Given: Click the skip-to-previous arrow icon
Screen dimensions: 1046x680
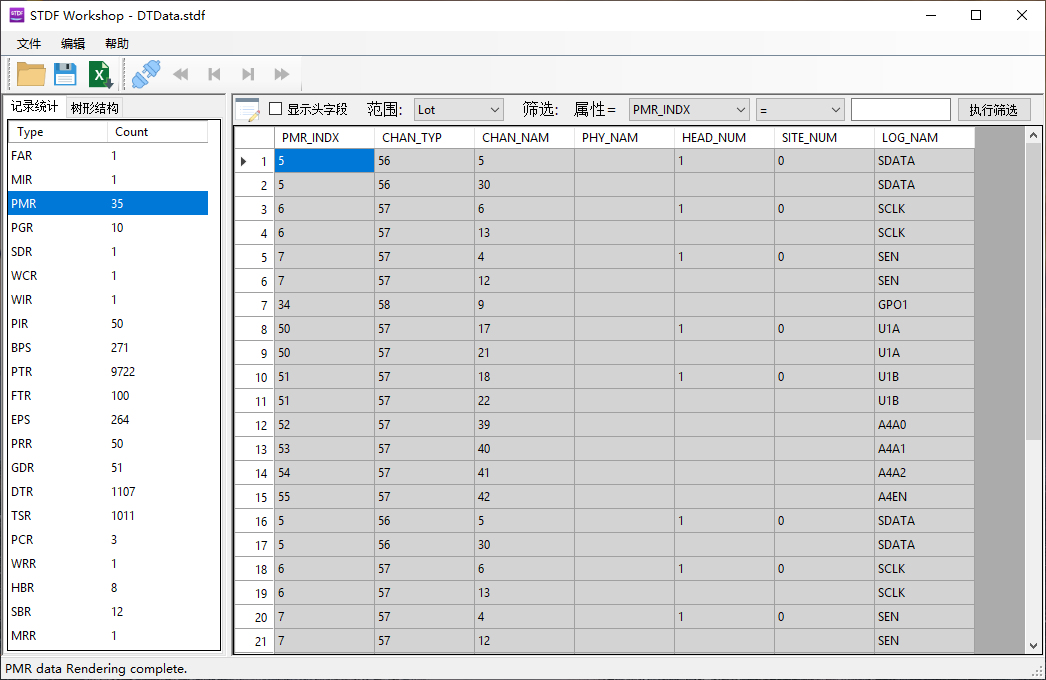Looking at the screenshot, I should tap(214, 74).
